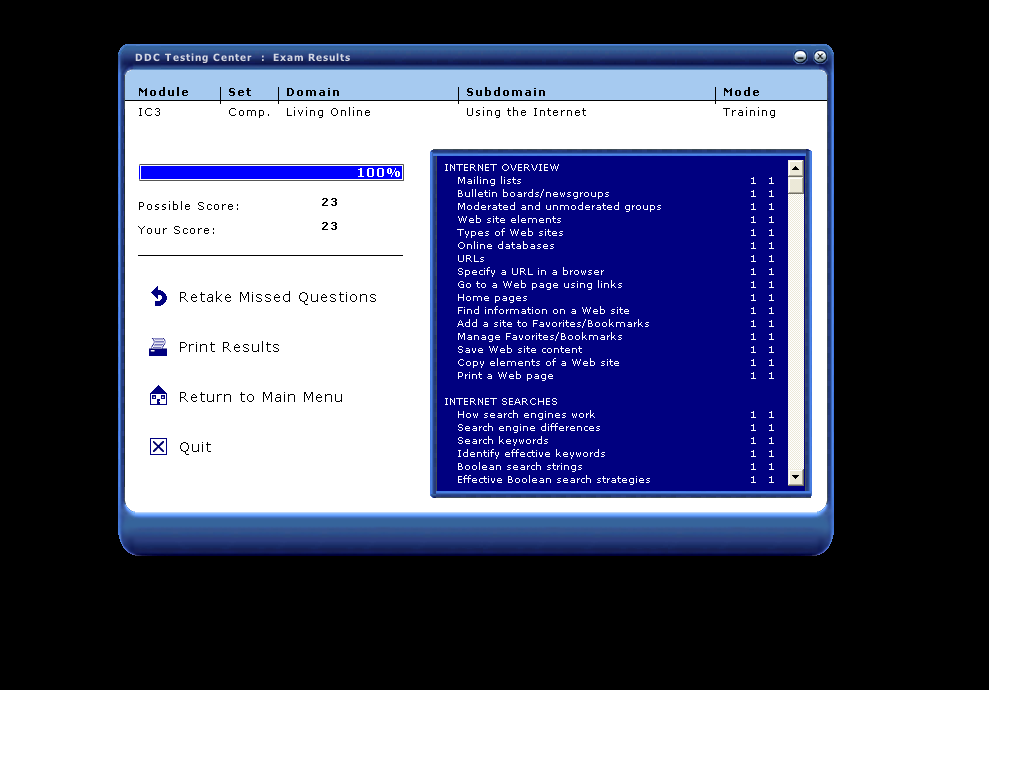Screen dimensions: 1024x768
Task: Click the results list scroll down arrow
Action: pyautogui.click(x=795, y=477)
